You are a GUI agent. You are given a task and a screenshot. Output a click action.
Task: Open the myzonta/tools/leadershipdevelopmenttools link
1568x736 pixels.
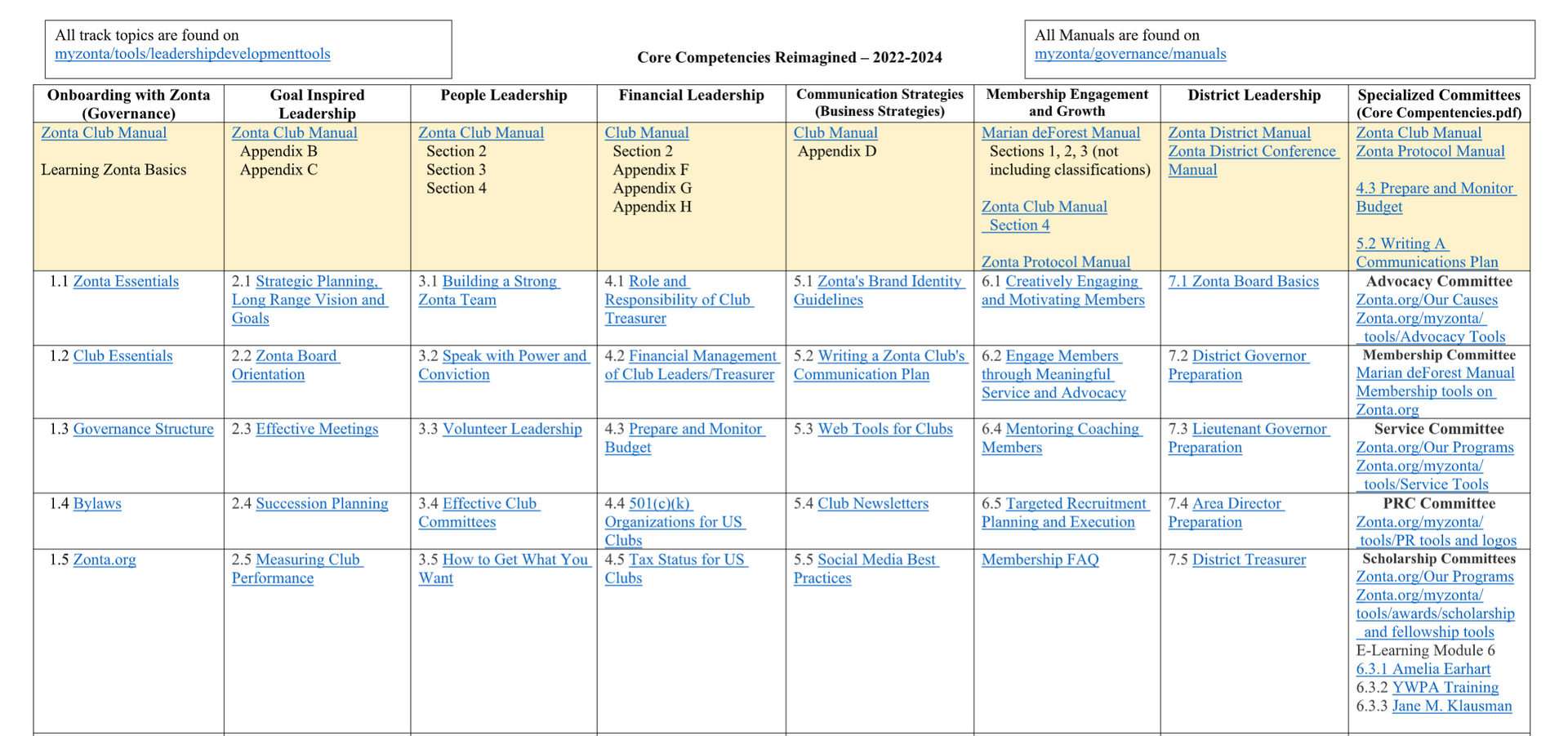(193, 54)
